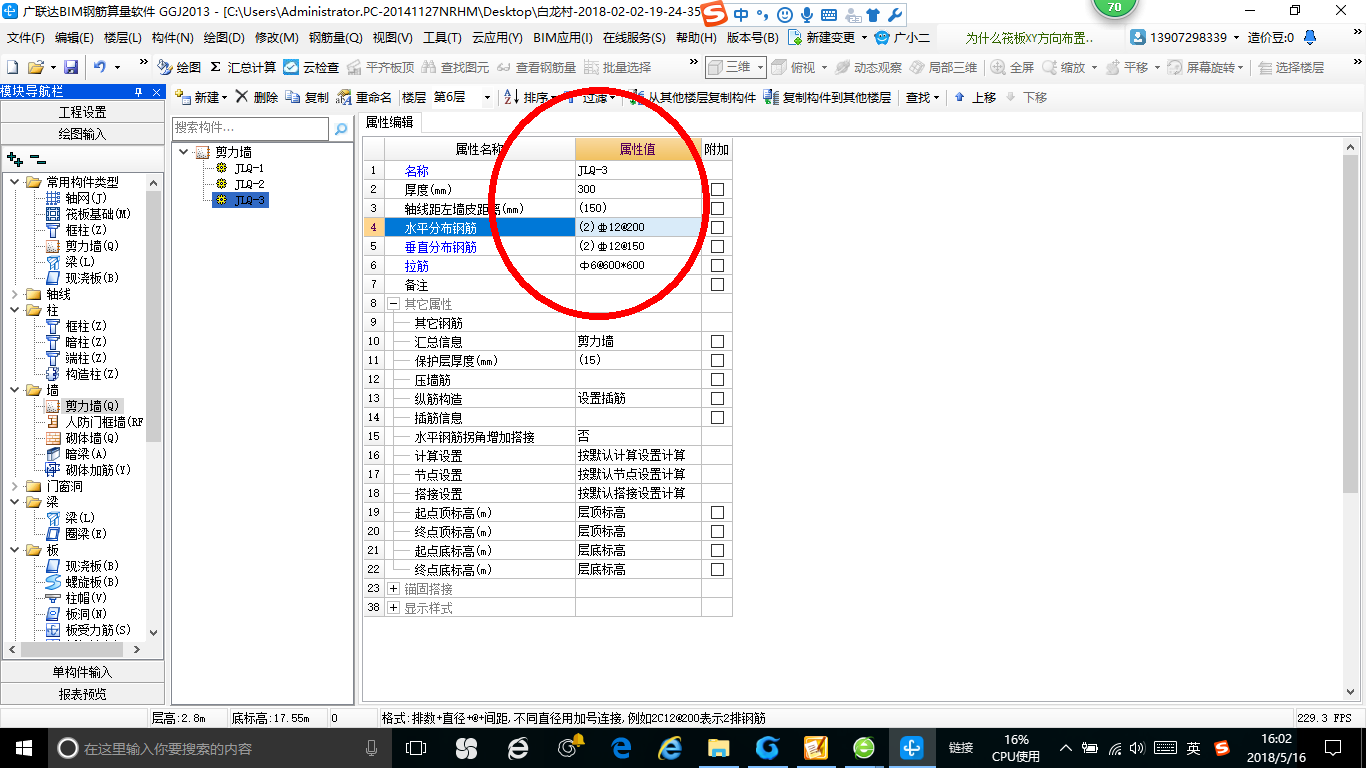Screen dimensions: 1366x768
Task: Click 删除 delete component button
Action: click(x=257, y=97)
